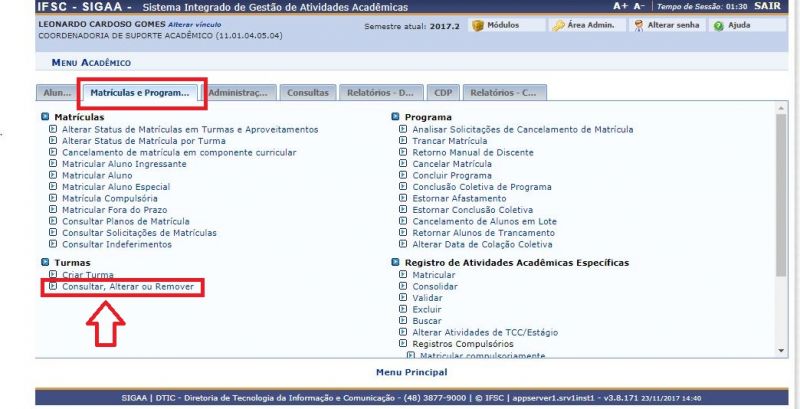Open Trancar Matrícula under Programa

pyautogui.click(x=451, y=141)
